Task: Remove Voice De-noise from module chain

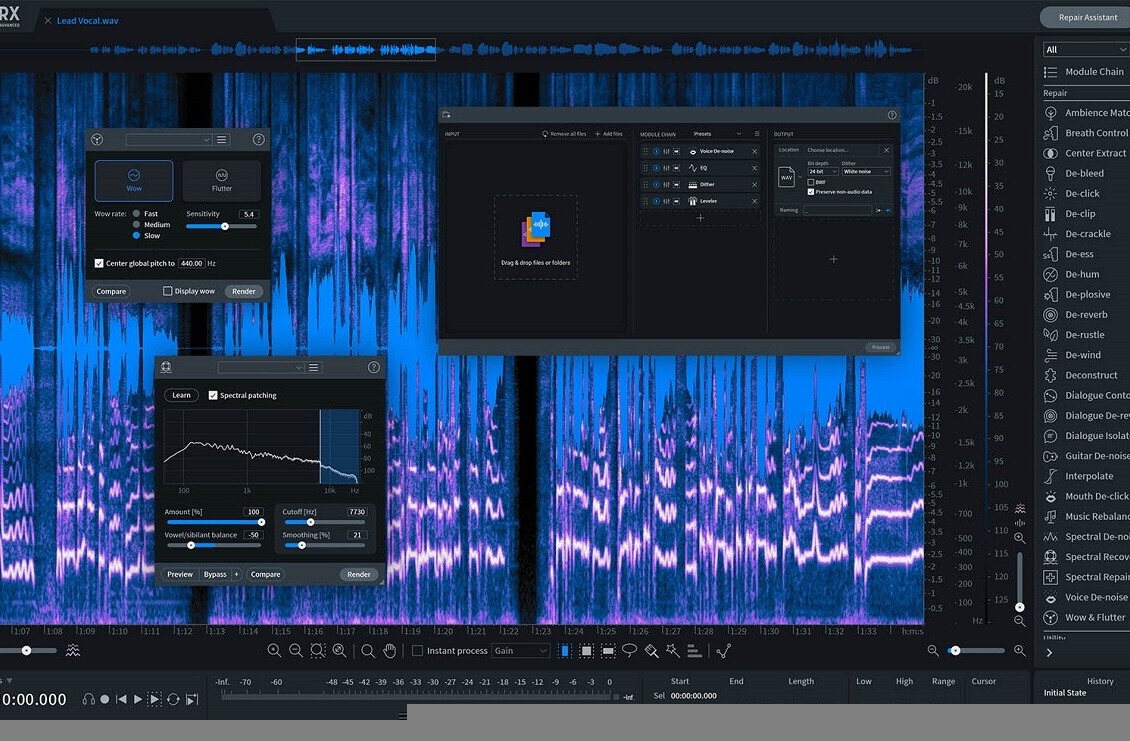Action: (x=754, y=152)
